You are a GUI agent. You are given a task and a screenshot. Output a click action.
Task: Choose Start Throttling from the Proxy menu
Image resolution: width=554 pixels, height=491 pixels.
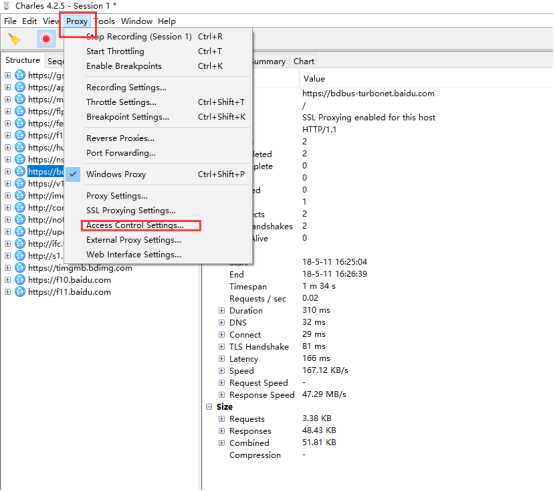[159, 52]
